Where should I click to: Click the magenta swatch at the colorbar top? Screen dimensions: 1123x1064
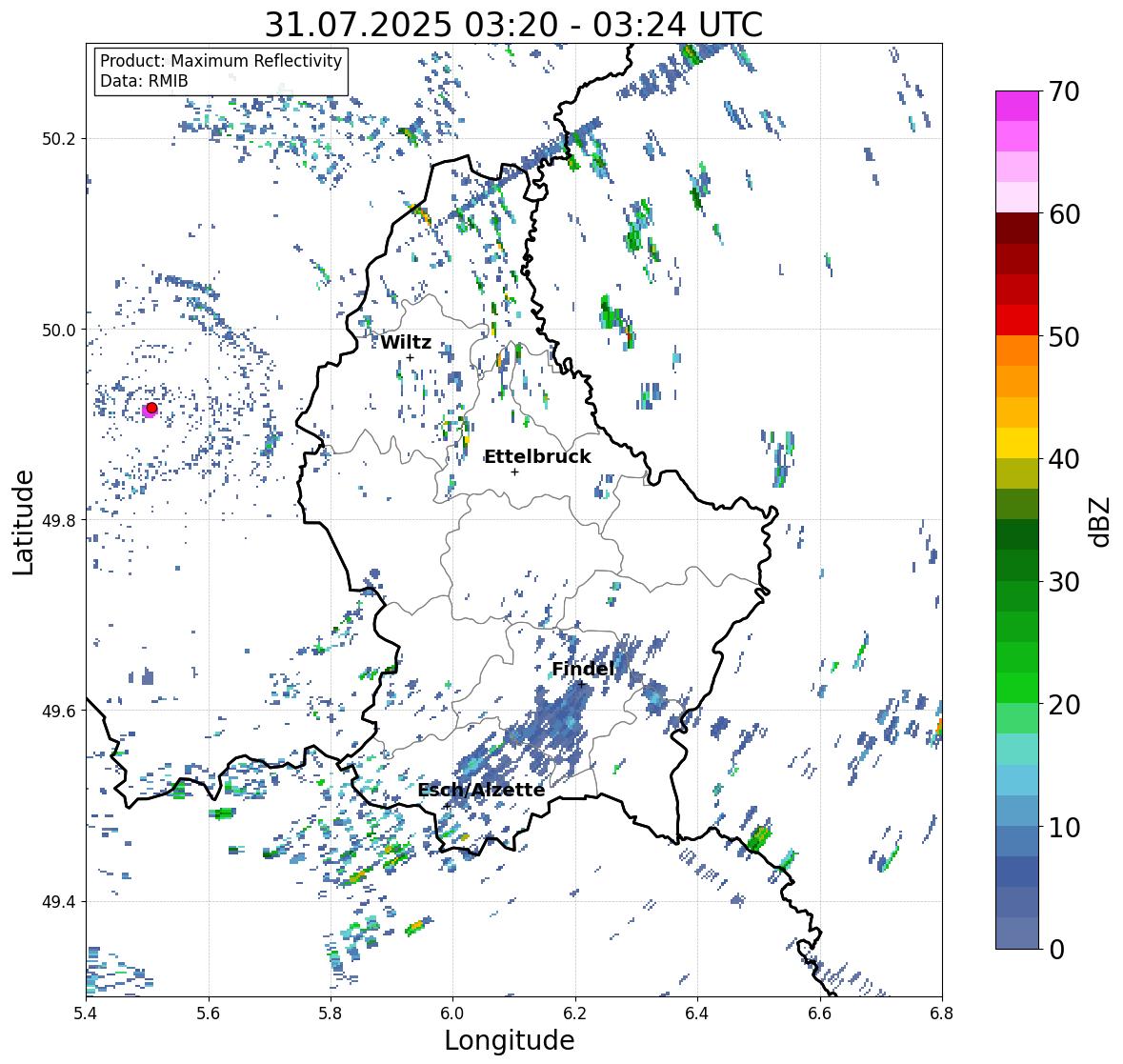click(x=1017, y=106)
